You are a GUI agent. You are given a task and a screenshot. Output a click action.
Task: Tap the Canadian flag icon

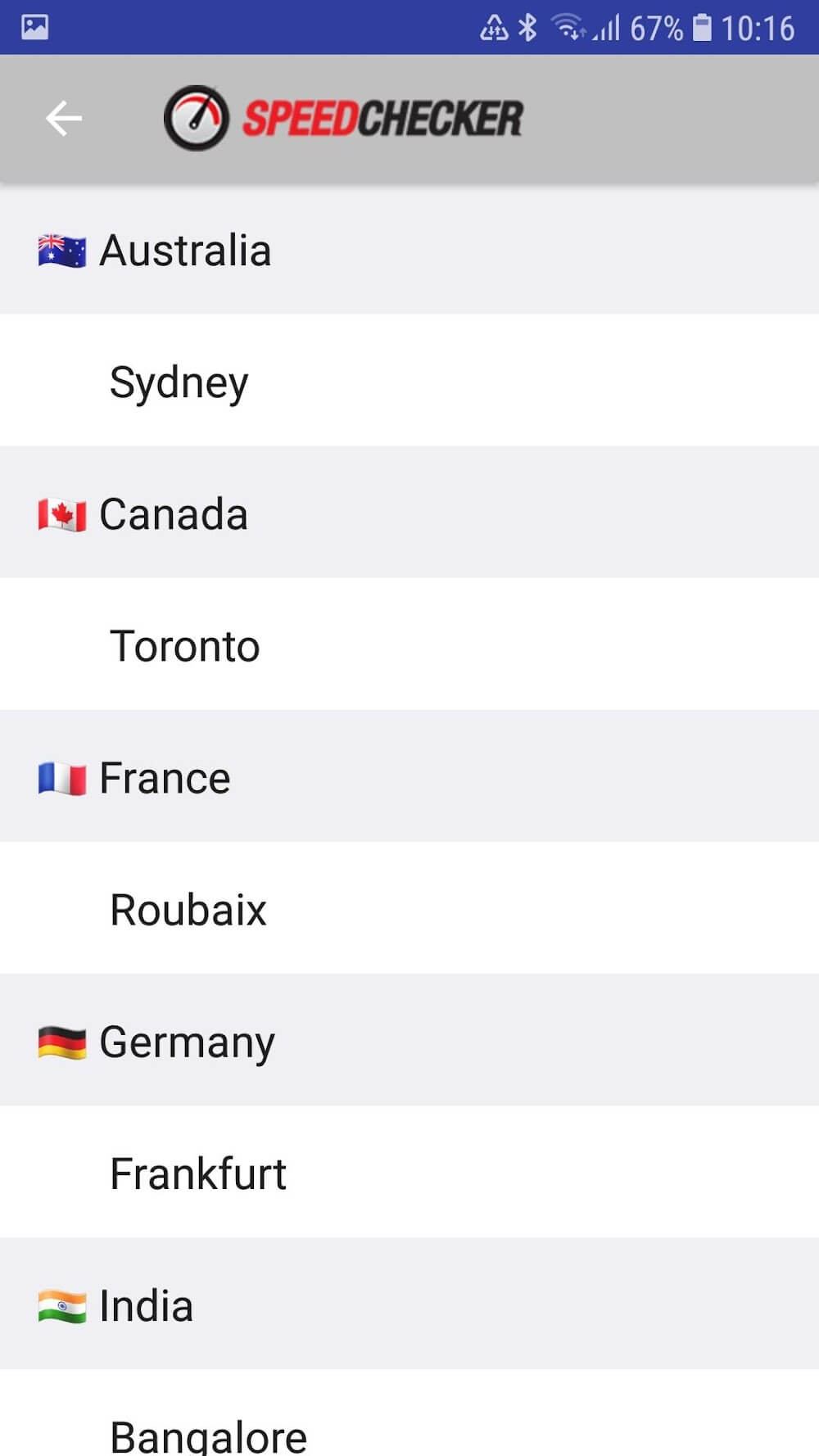coord(62,515)
